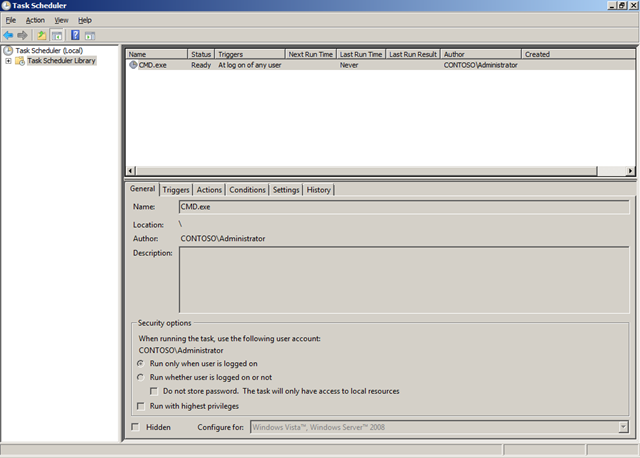Click the Back arrow toolbar icon

point(9,35)
